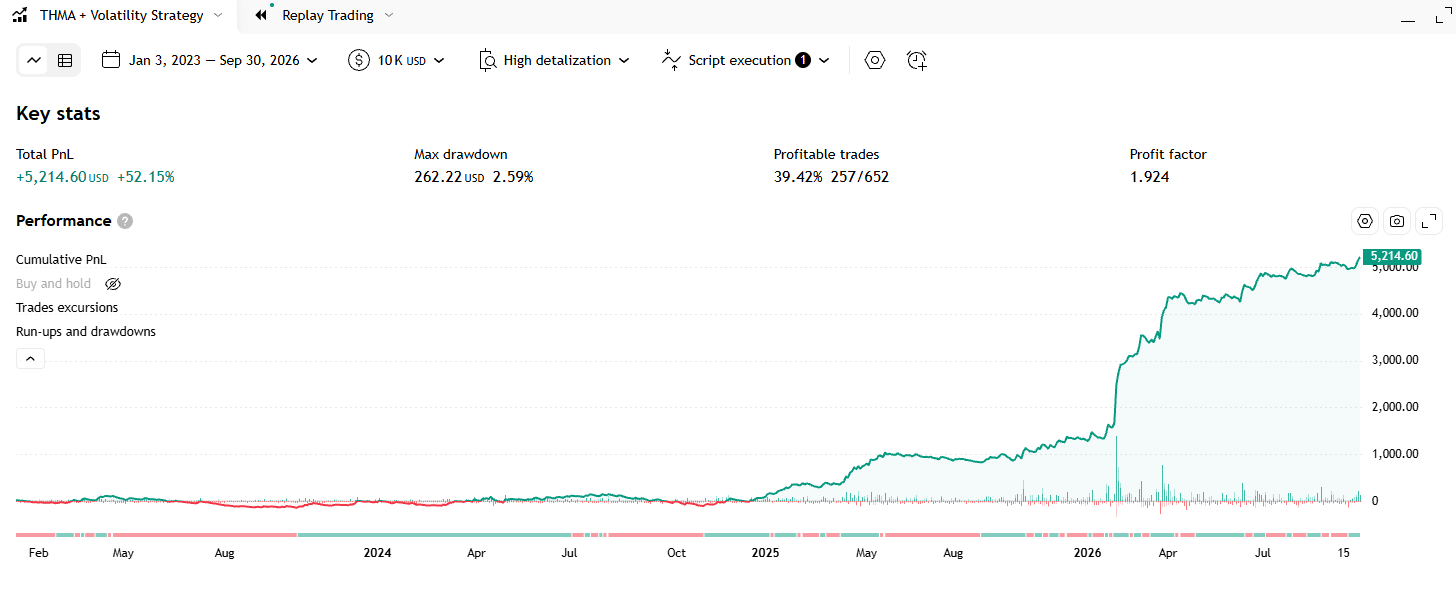This screenshot has width=1456, height=615.
Task: Click the Profitable trades stat label
Action: click(x=827, y=154)
